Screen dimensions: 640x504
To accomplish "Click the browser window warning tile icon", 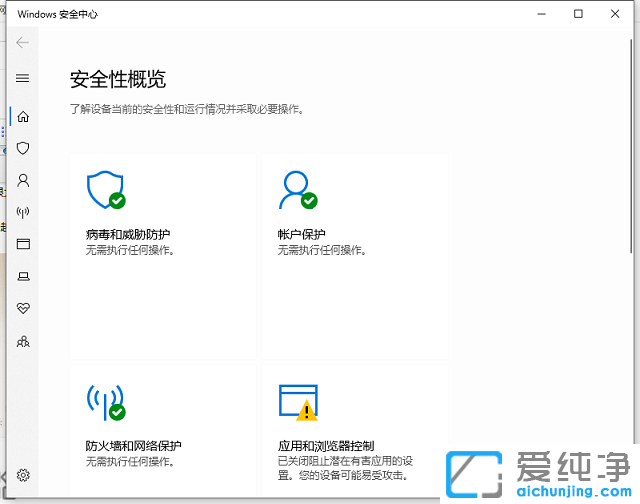I will [x=297, y=400].
